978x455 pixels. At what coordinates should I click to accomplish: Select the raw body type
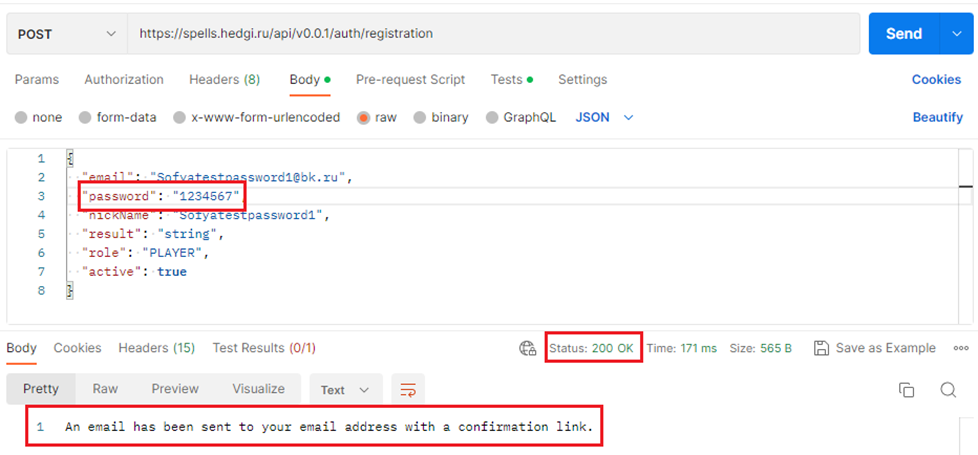tap(377, 117)
